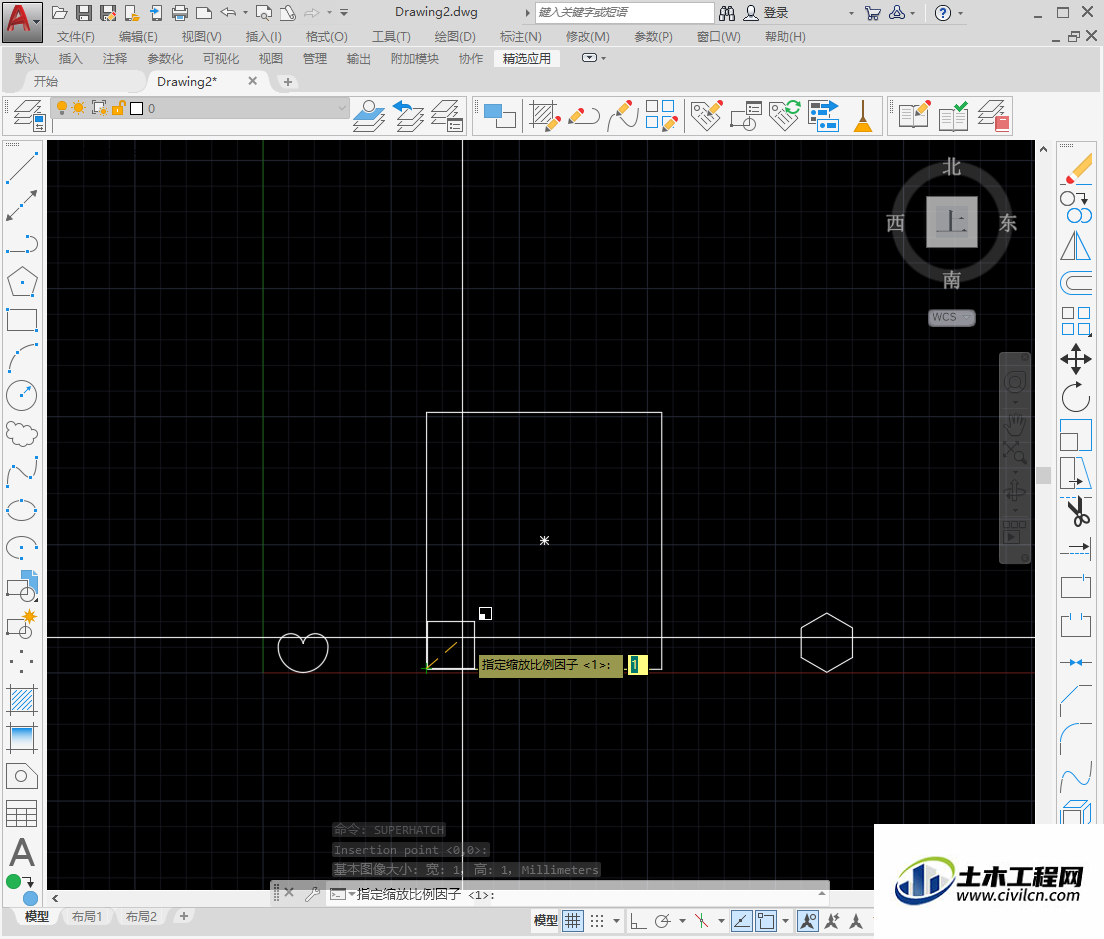Open the 文件(F) menu
This screenshot has width=1104, height=939.
(75, 37)
